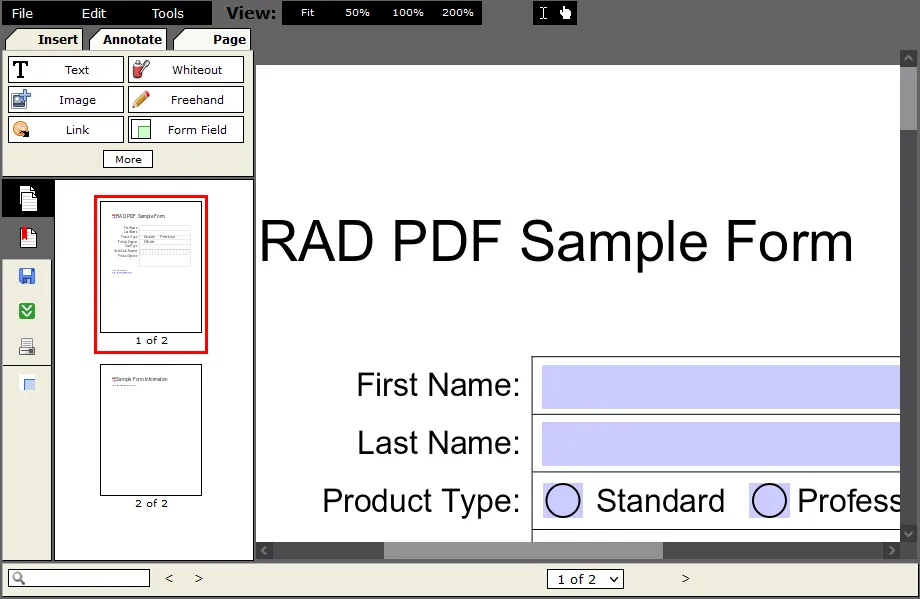
Task: Insert a Form Field
Action: point(186,129)
